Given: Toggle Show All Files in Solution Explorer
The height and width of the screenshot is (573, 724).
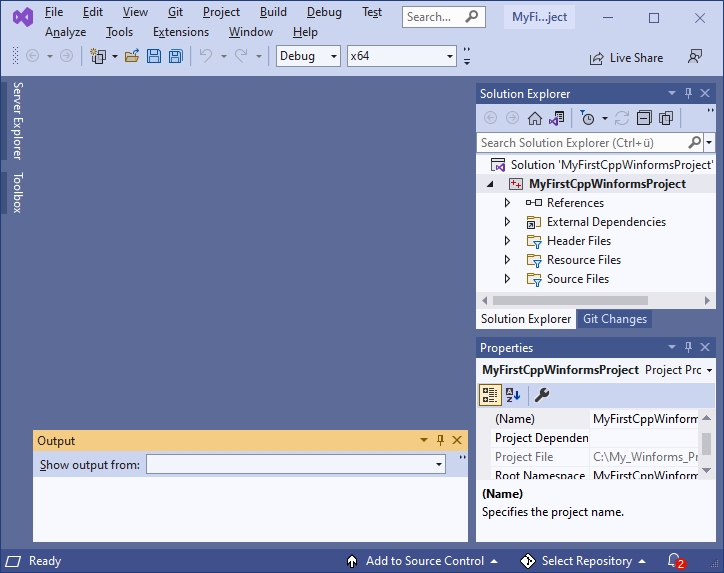Looking at the screenshot, I should point(666,118).
